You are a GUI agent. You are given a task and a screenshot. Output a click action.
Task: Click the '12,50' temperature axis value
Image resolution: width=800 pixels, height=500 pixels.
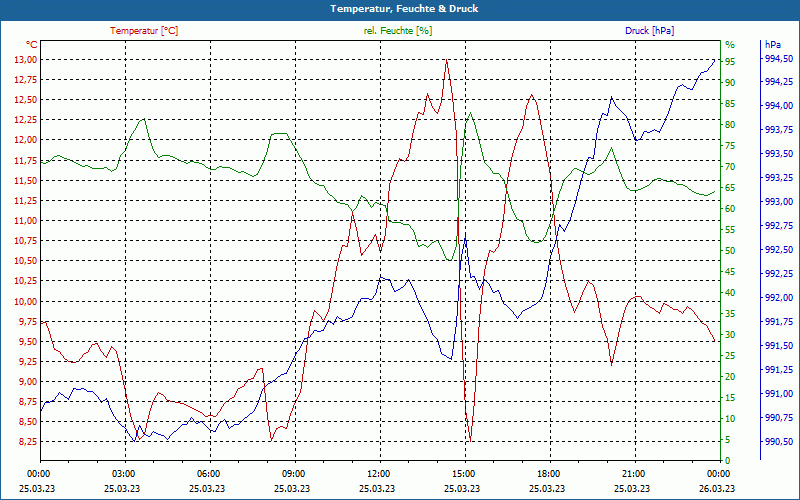26,100
